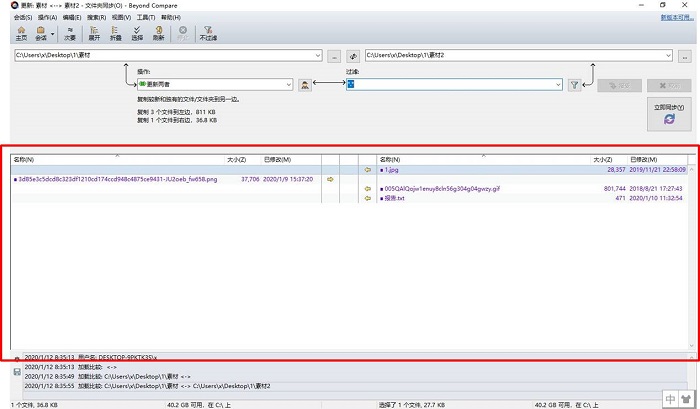Toggle the 不过滤 no-filter toolbar button
The height and width of the screenshot is (409, 700).
click(207, 32)
